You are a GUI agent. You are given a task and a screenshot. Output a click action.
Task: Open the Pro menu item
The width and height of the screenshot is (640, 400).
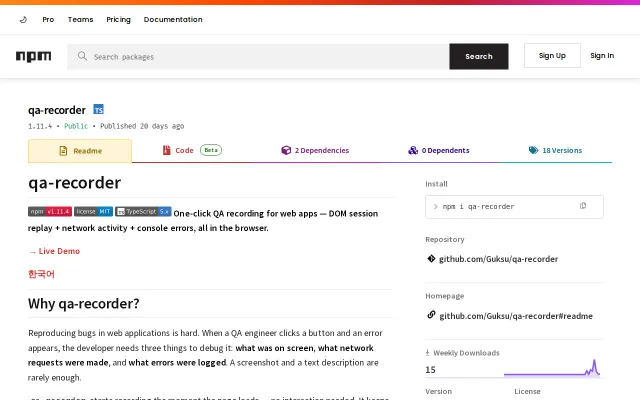coord(48,20)
